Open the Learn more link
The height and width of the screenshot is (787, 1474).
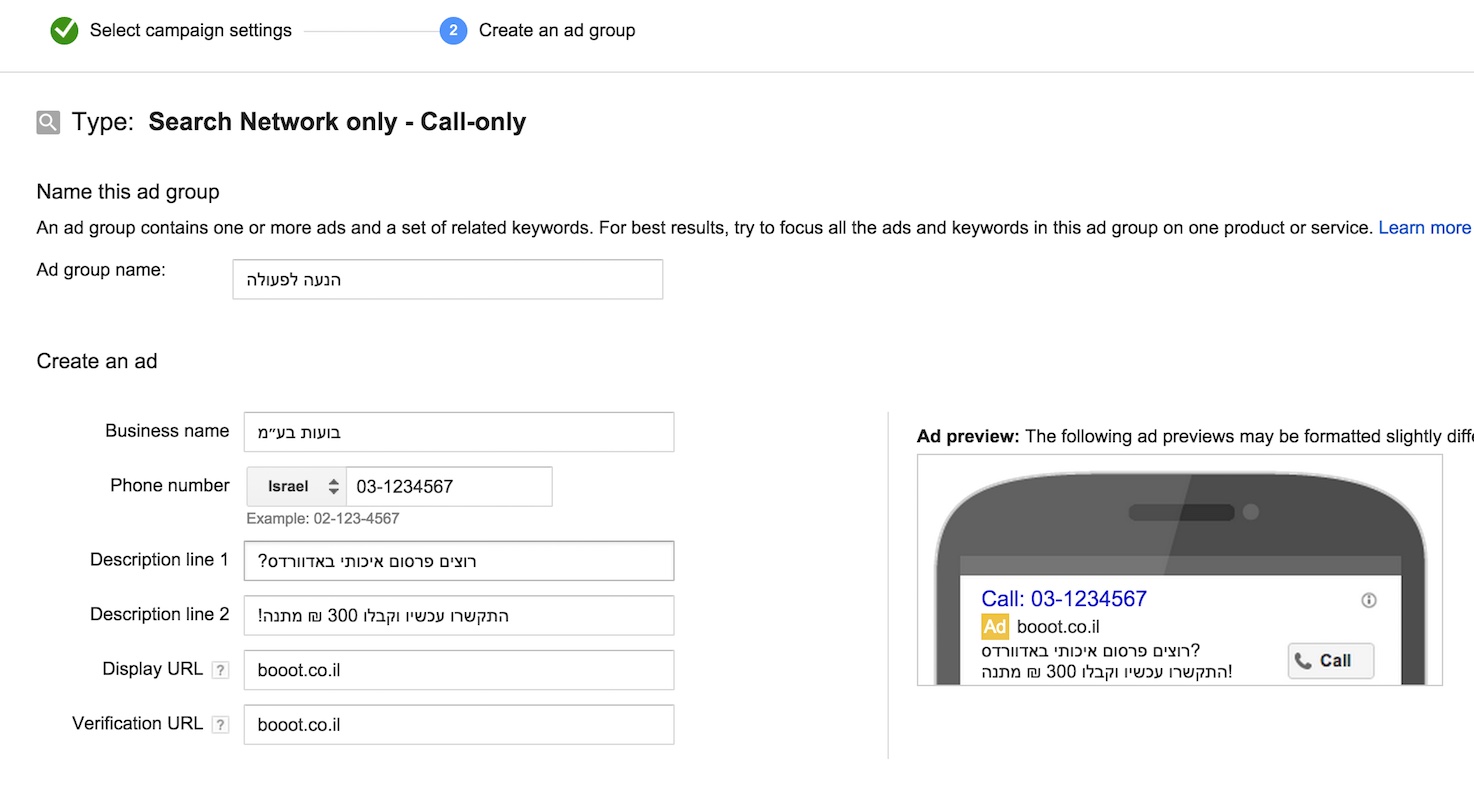pyautogui.click(x=1424, y=228)
